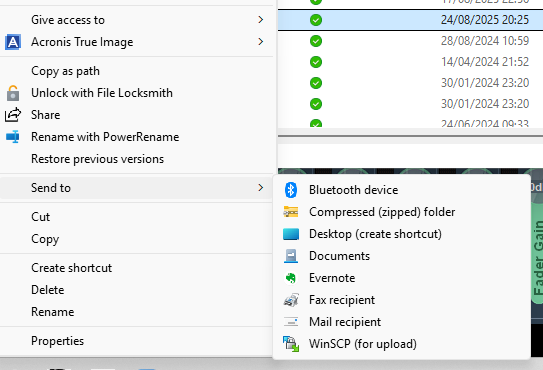Select the row dated 28/08/2024 10:59
Image resolution: width=543 pixels, height=370 pixels.
(410, 41)
